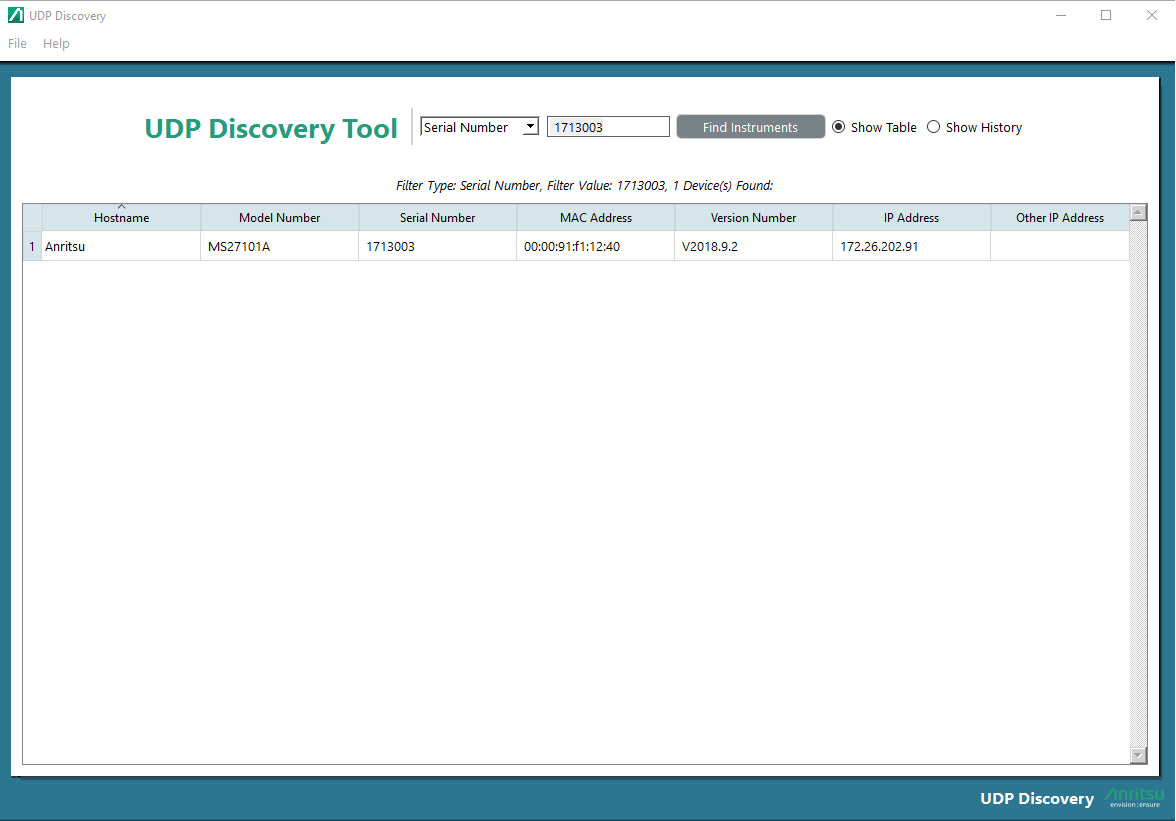Sort table by Model Number column header
Image resolution: width=1176 pixels, height=821 pixels.
point(279,218)
